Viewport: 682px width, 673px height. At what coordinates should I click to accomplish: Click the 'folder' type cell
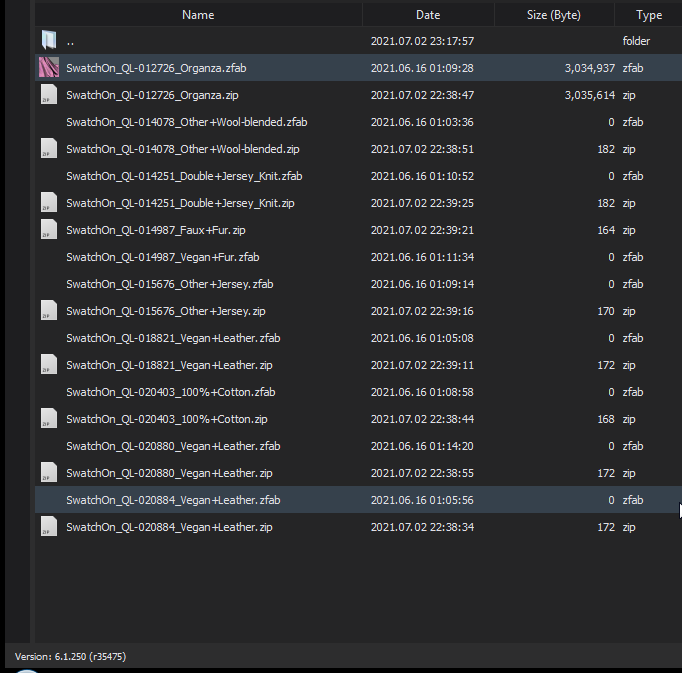coord(636,41)
